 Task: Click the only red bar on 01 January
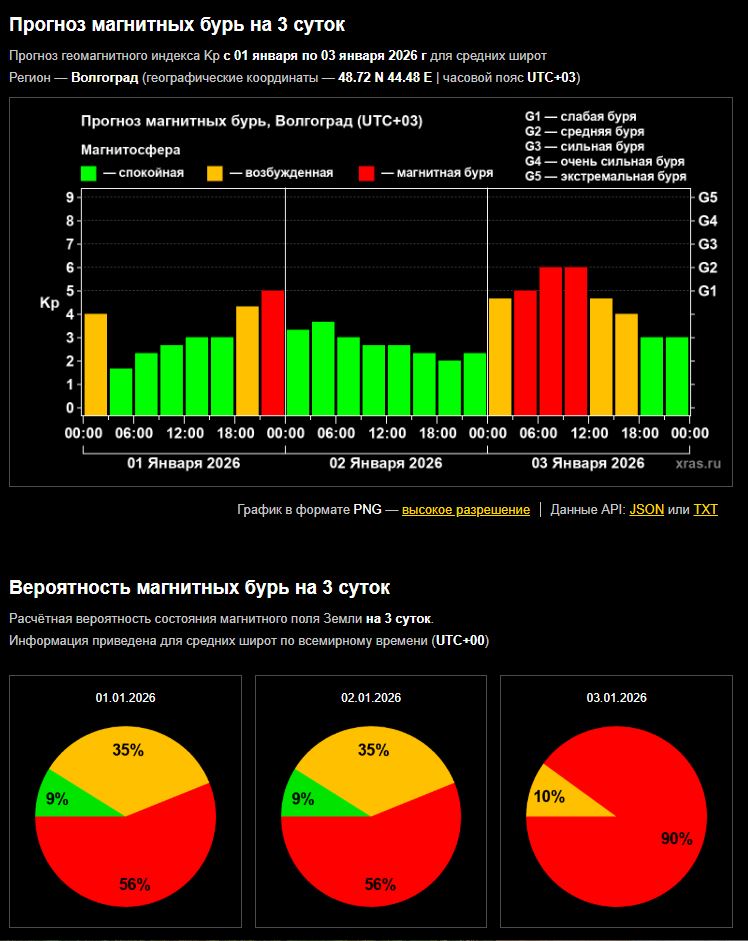pyautogui.click(x=272, y=352)
